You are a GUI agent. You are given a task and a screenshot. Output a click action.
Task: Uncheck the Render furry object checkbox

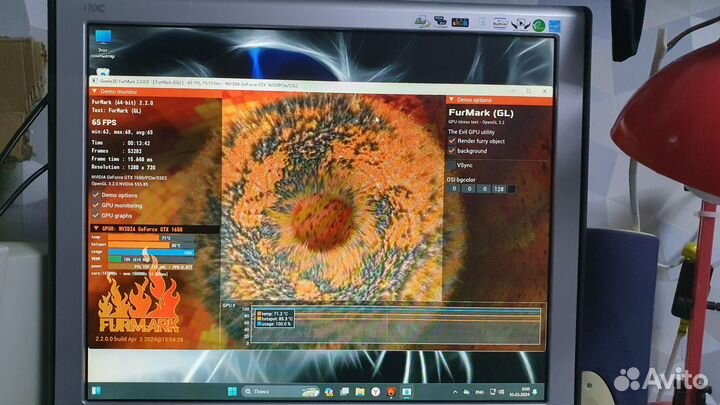[x=453, y=141]
